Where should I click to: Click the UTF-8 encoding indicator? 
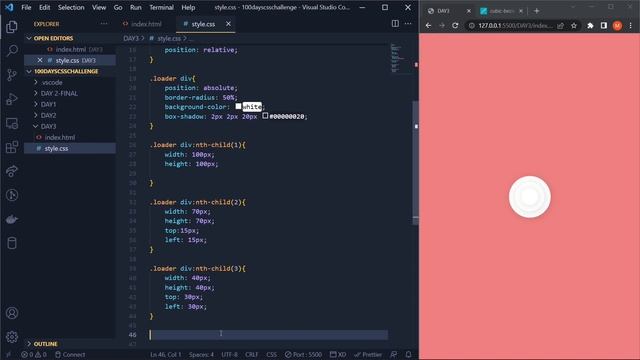click(229, 355)
